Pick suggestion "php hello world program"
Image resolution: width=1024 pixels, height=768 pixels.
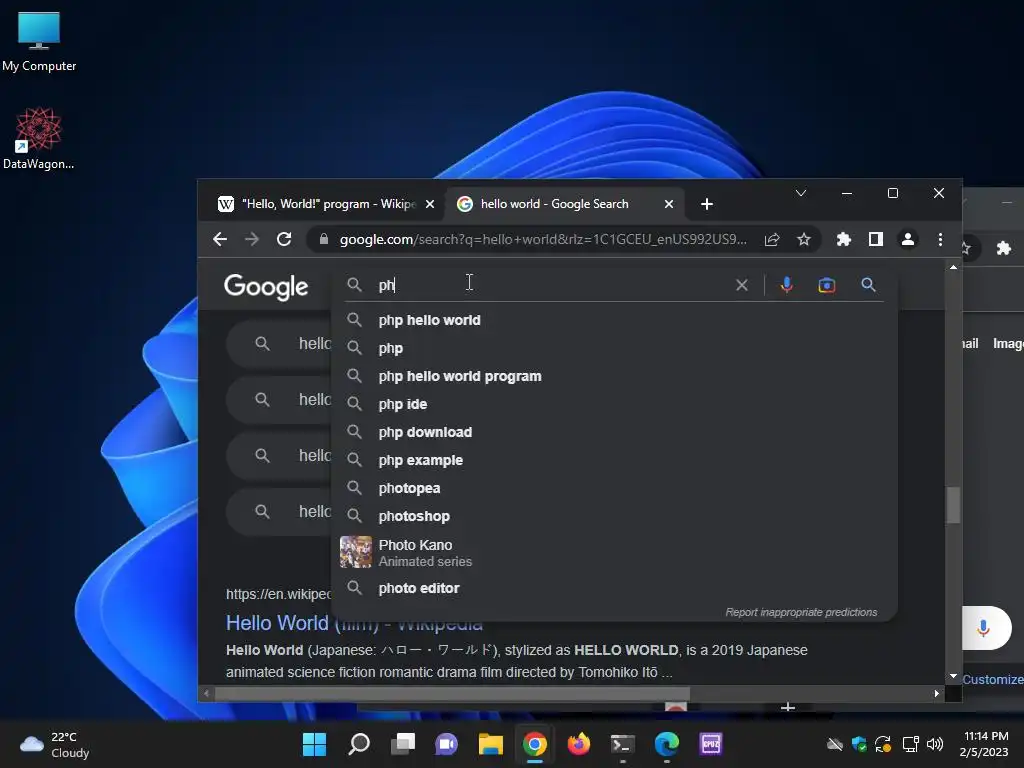(614, 376)
